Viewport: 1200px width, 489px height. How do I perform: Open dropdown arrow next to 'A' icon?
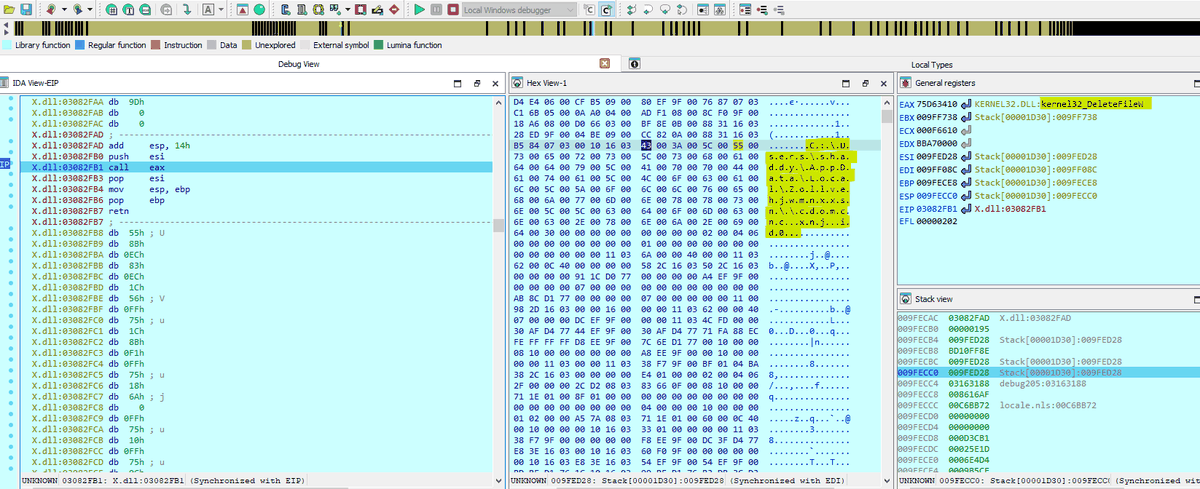tap(221, 9)
